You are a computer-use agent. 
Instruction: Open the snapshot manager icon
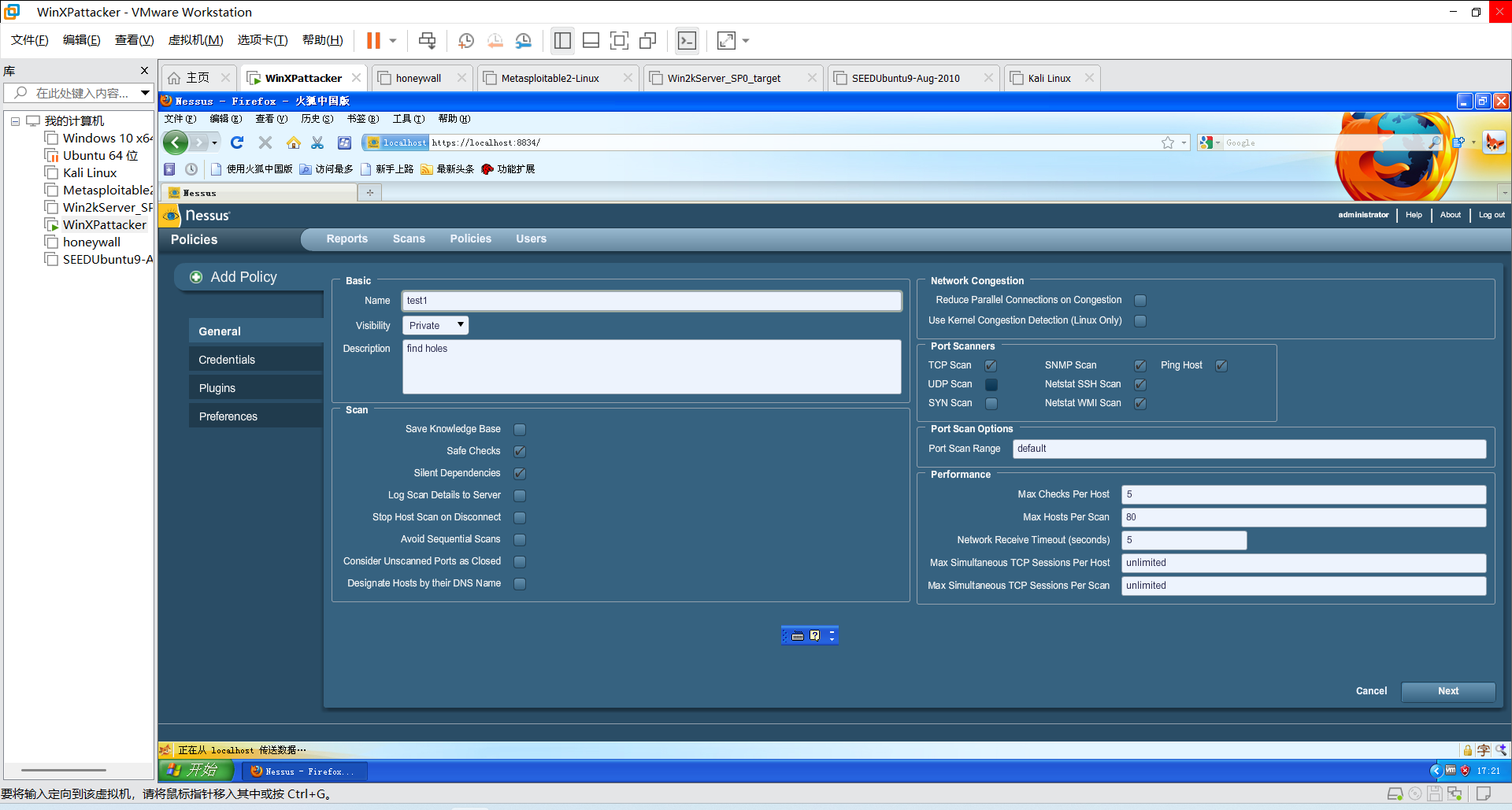[524, 40]
